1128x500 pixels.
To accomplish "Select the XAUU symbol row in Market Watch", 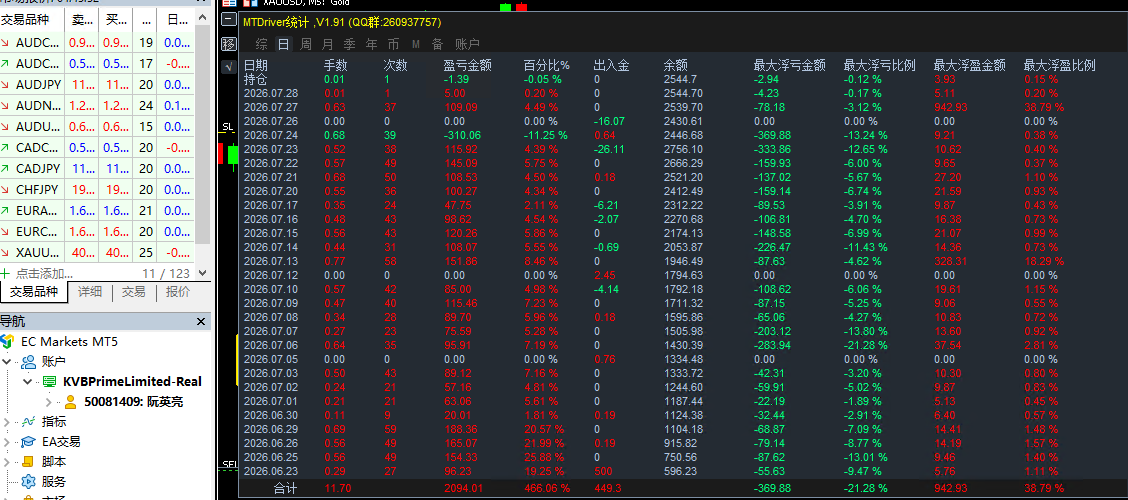I will coord(98,253).
